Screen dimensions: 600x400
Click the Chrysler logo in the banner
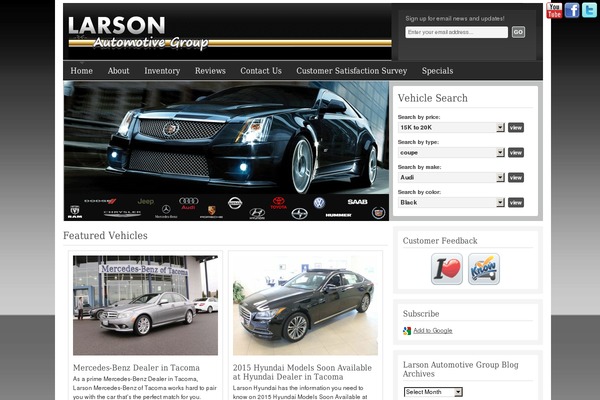coord(122,213)
